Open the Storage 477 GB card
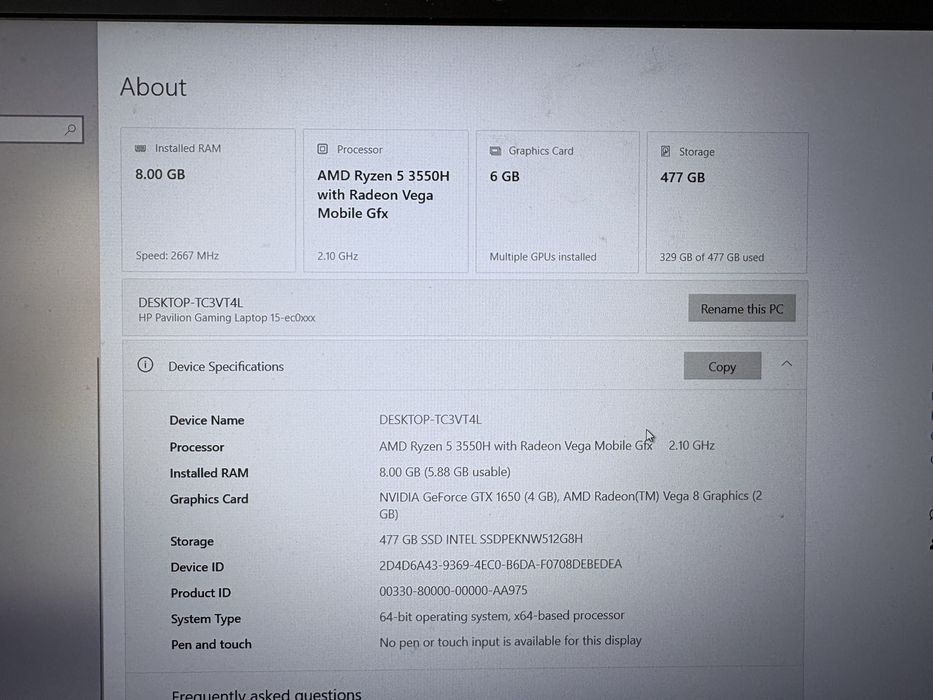This screenshot has width=933, height=700. pos(727,203)
